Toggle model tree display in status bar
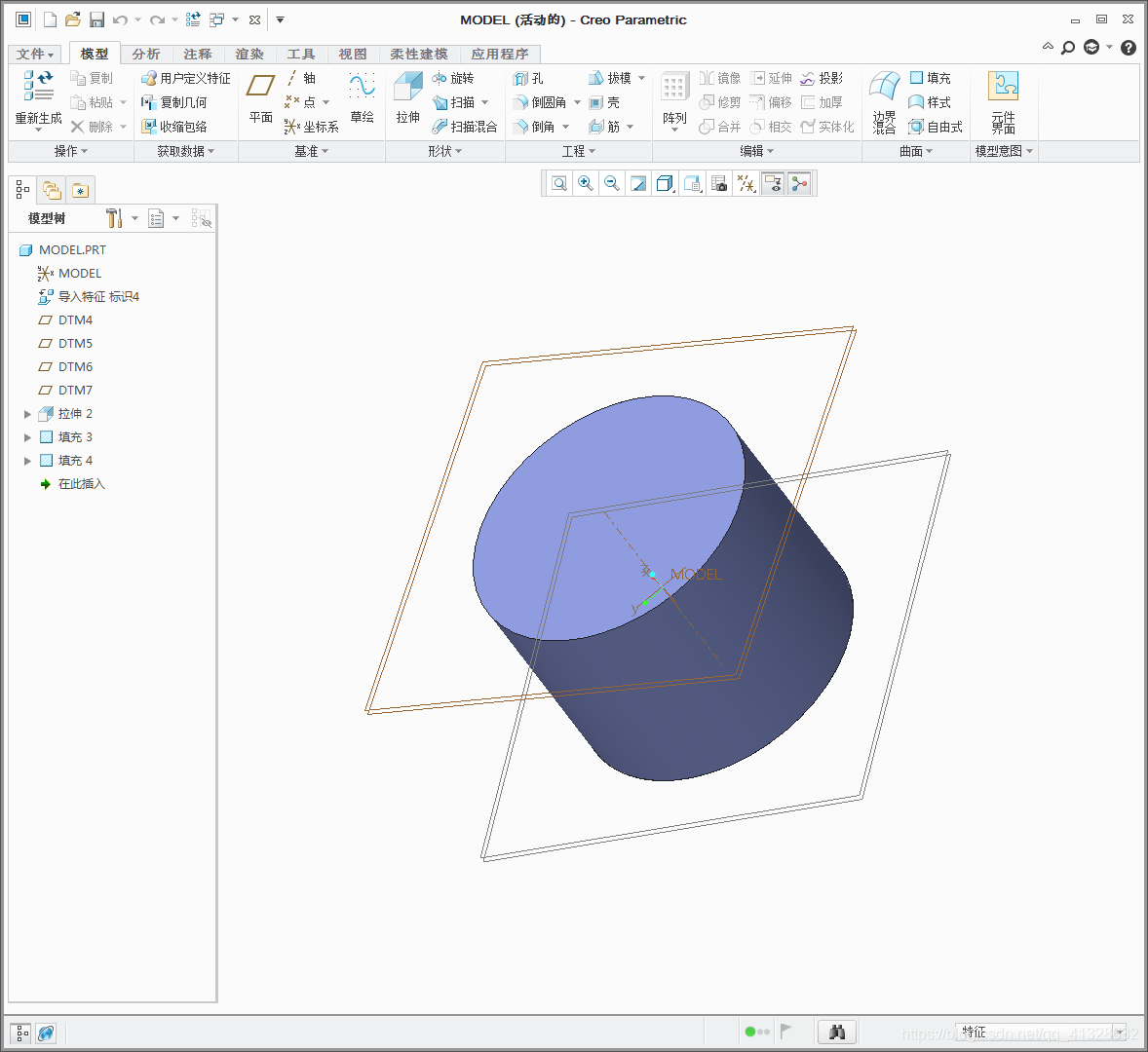This screenshot has height=1052, width=1148. (x=22, y=1033)
